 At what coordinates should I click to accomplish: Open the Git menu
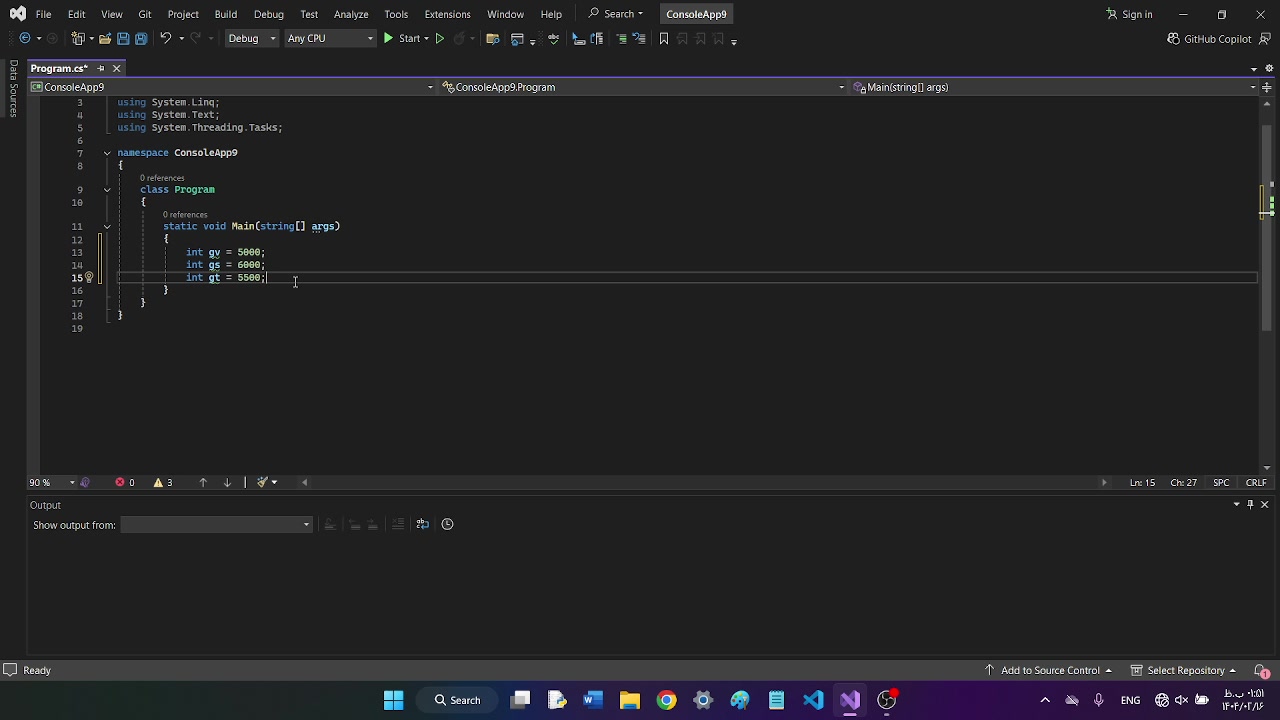145,14
